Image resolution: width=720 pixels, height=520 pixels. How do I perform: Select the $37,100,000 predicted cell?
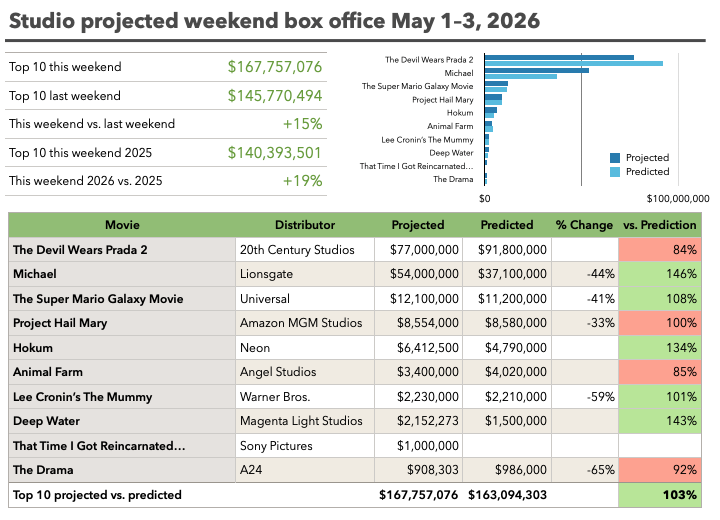point(507,274)
